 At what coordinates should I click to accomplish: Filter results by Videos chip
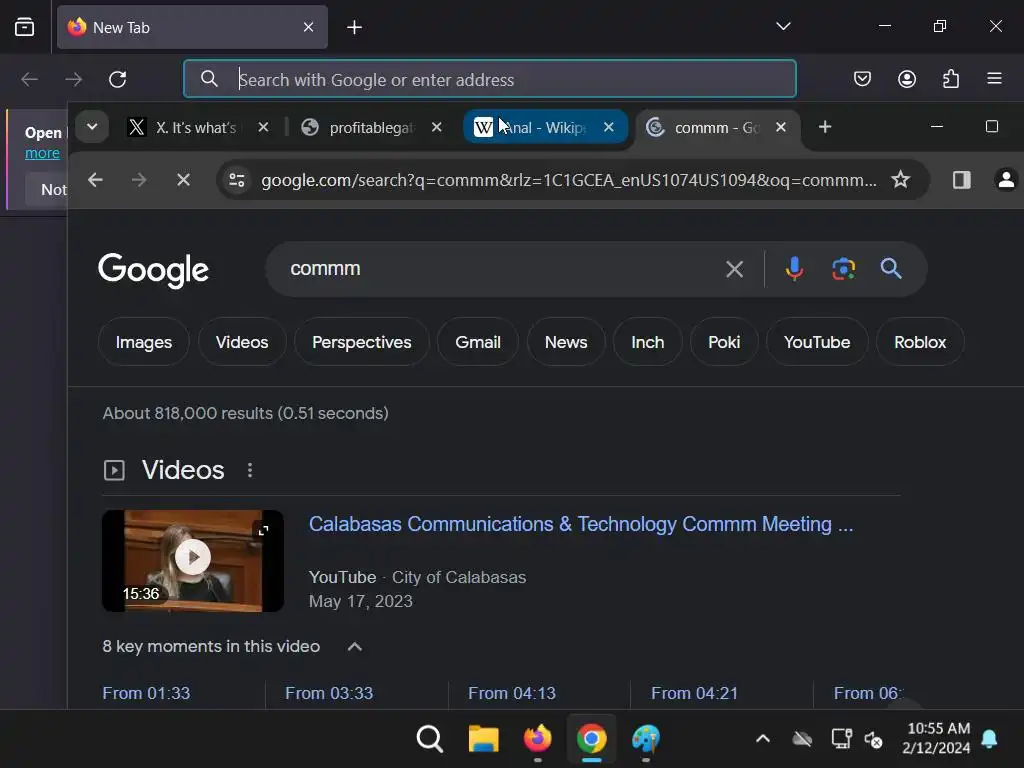[x=242, y=342]
